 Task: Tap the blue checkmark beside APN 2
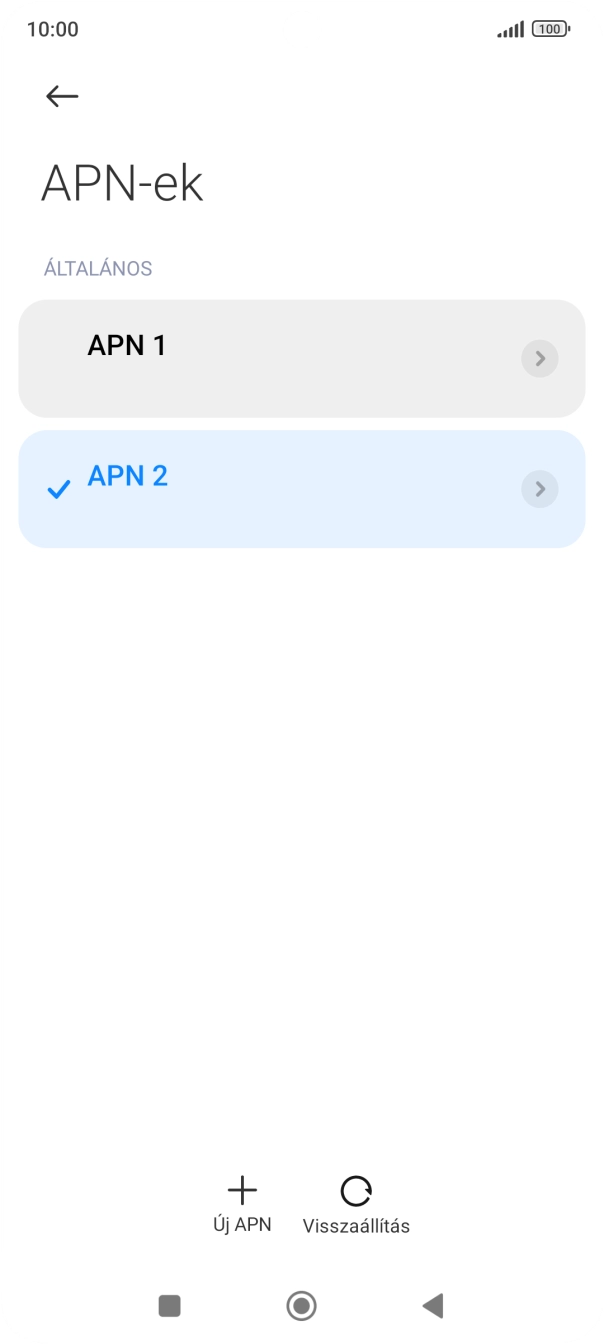(x=59, y=490)
